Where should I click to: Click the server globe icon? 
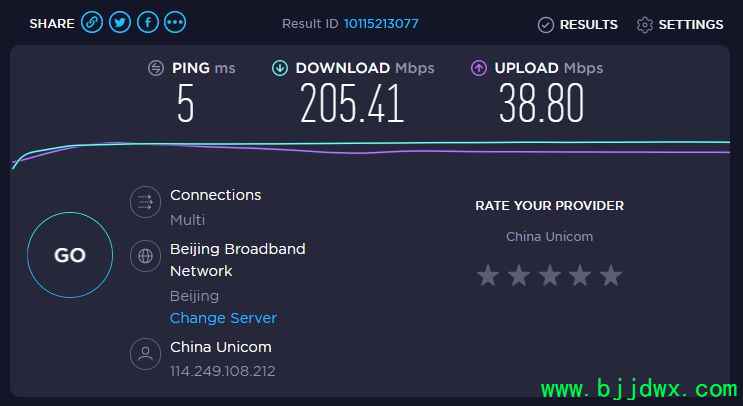tap(145, 256)
